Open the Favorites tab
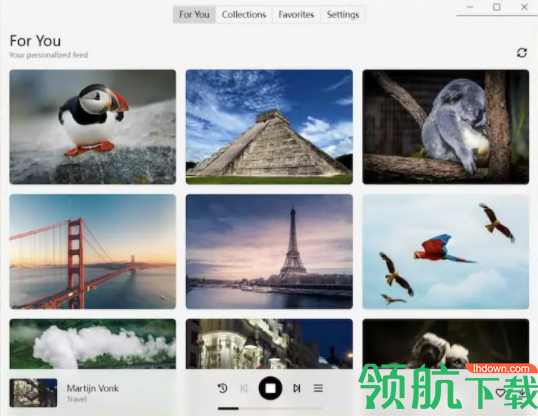The image size is (538, 416). pyautogui.click(x=296, y=14)
